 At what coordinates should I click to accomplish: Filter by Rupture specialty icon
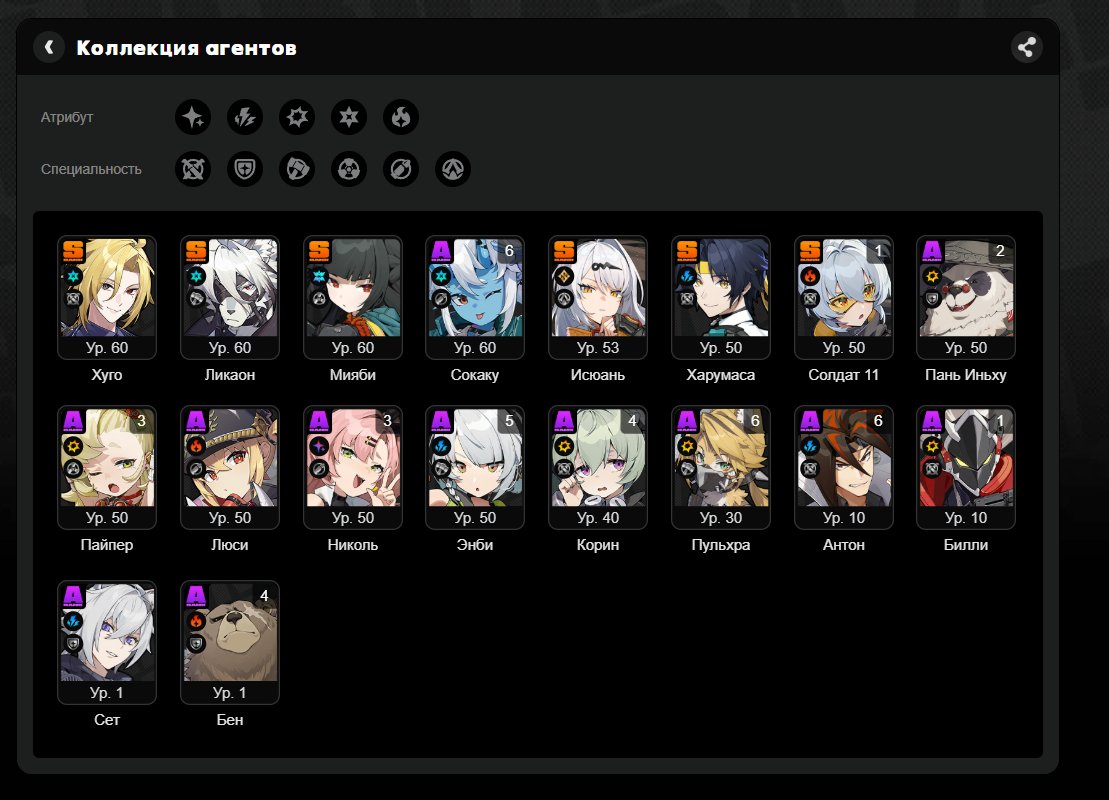pyautogui.click(x=453, y=169)
